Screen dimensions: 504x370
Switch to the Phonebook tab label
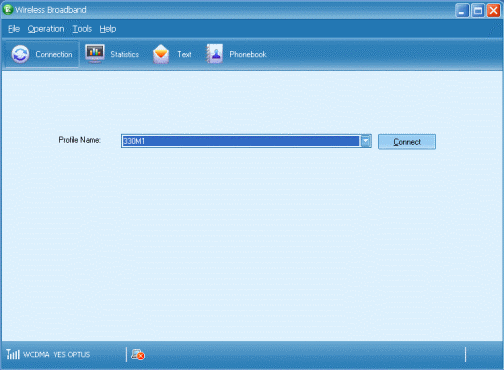point(248,54)
